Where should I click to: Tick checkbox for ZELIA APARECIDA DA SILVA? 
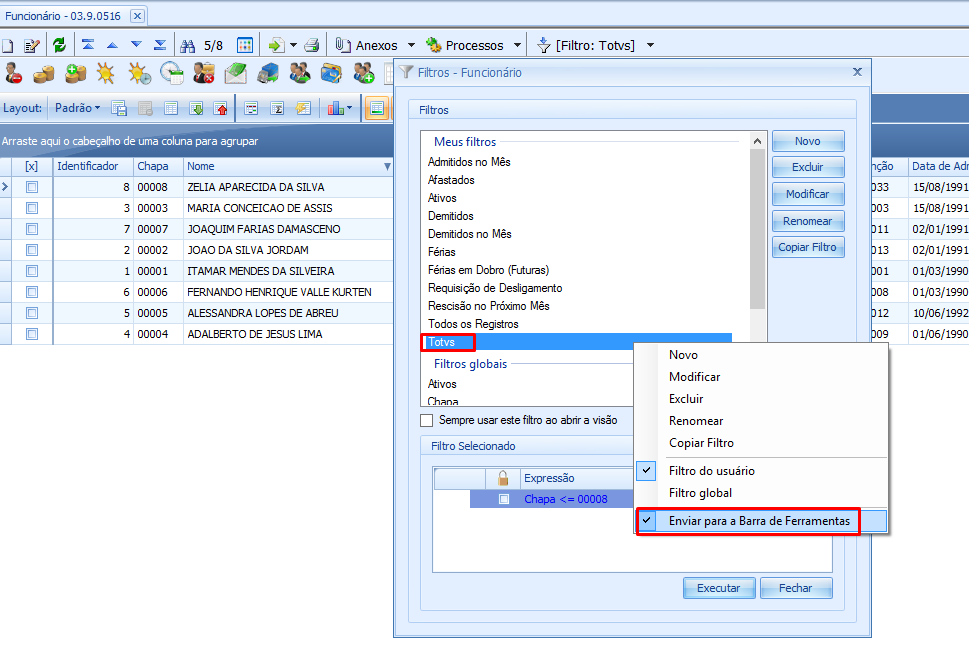point(32,187)
